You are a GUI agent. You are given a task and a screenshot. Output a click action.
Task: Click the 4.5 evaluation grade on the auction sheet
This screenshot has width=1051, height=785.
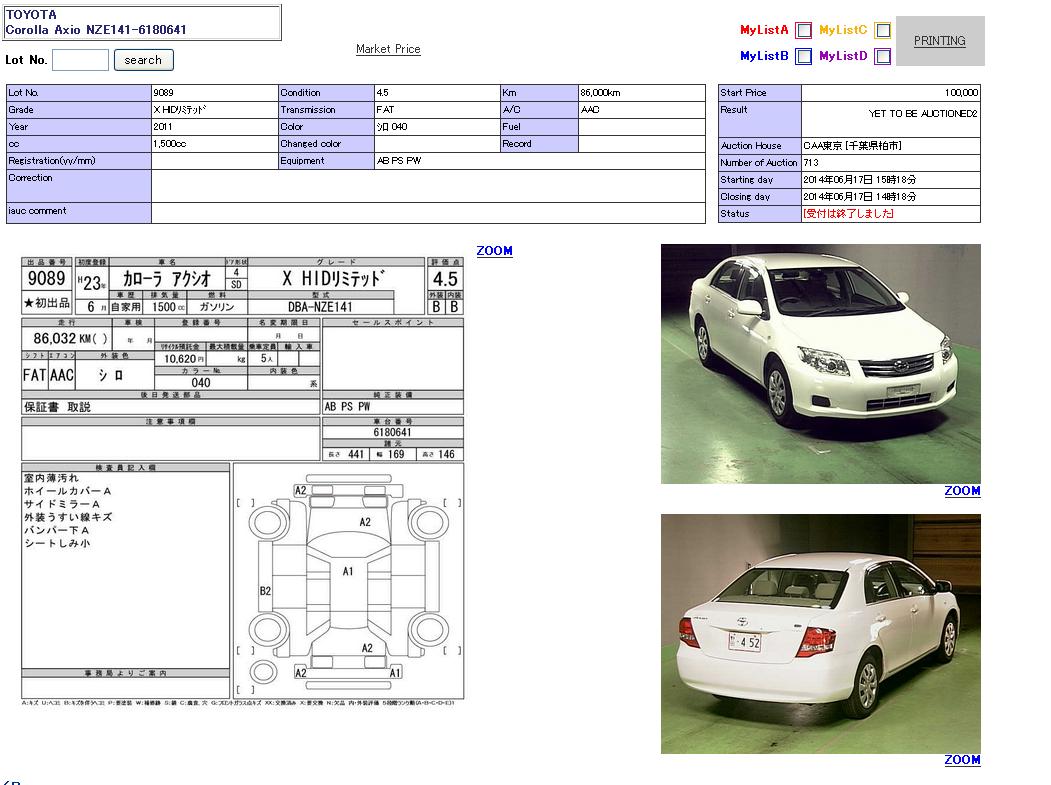coord(445,279)
